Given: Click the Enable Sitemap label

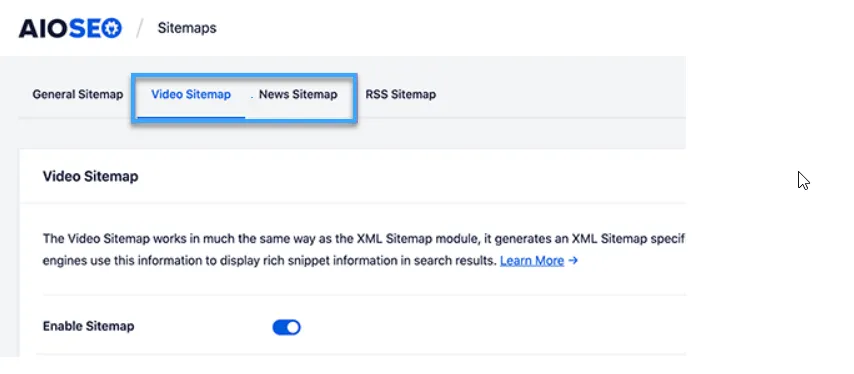Looking at the screenshot, I should tap(88, 326).
